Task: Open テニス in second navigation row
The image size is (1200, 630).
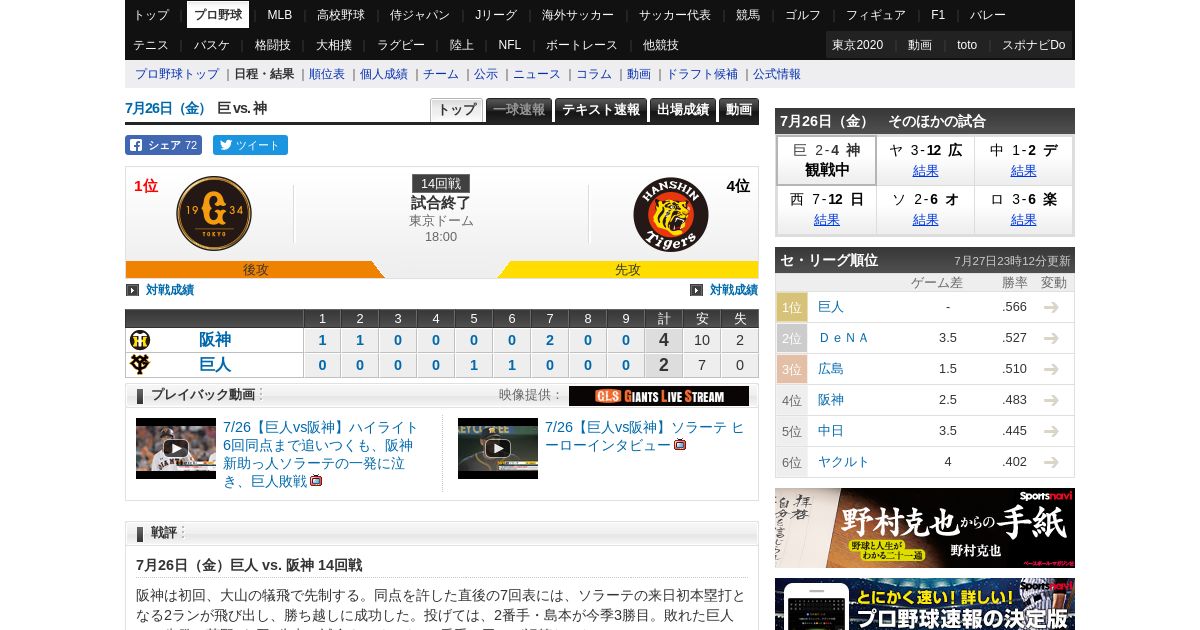Action: (151, 45)
